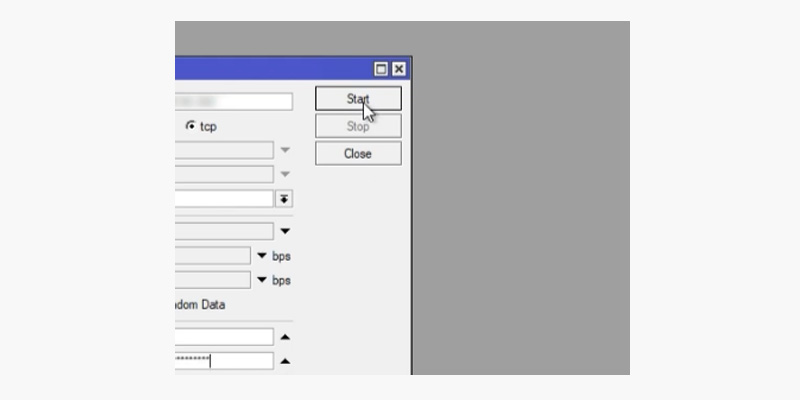
Task: Expand the second gray arrow above the double-arrow dropdown
Action: click(x=285, y=174)
